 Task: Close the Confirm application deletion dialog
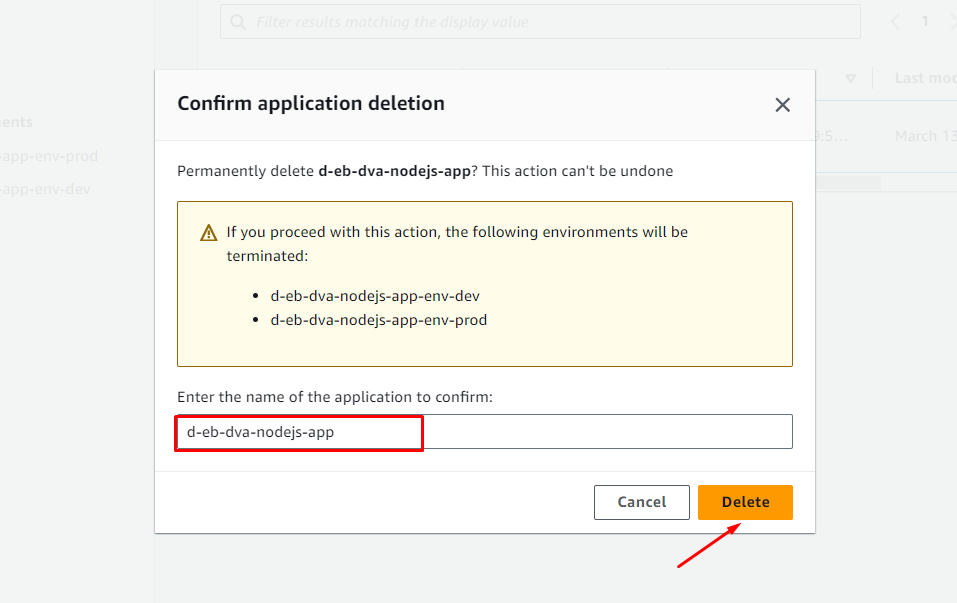click(782, 105)
